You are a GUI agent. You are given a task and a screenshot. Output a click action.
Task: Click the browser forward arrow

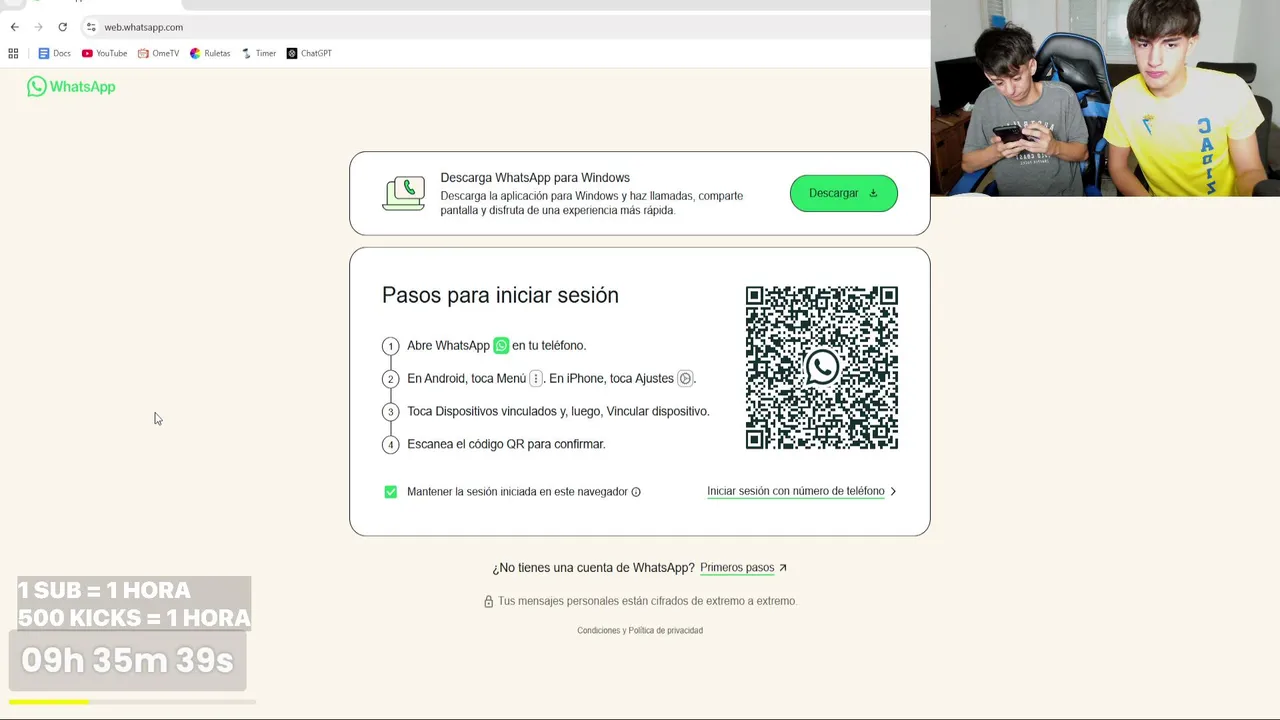point(38,27)
